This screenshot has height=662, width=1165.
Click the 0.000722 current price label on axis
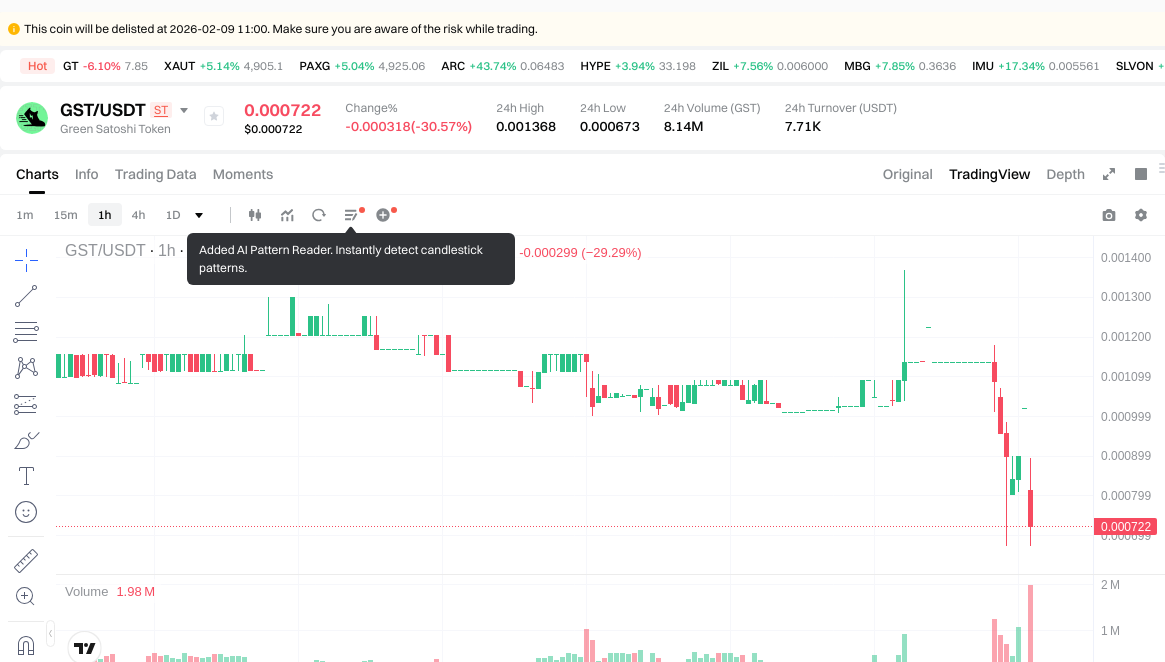(x=1126, y=526)
